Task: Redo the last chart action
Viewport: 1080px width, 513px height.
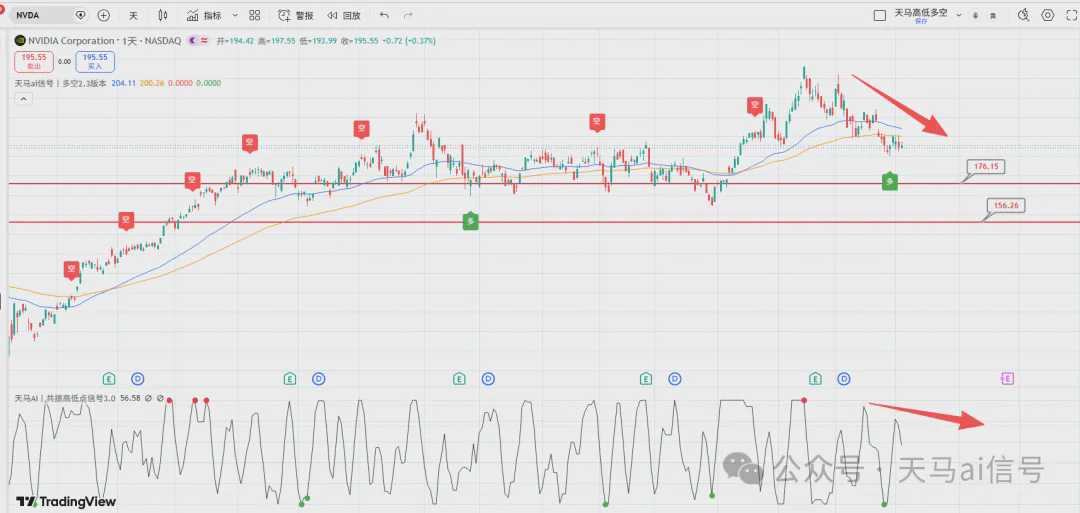Action: (408, 15)
